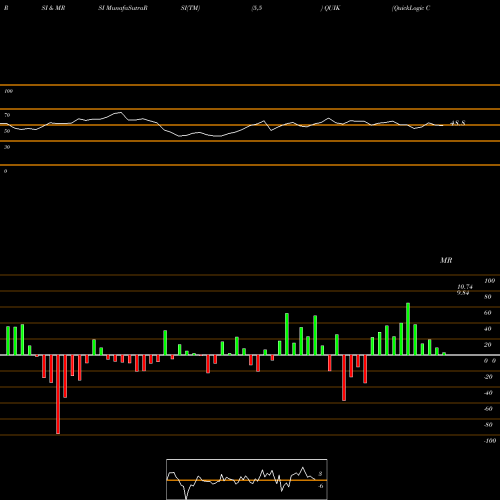
Task: Click the RSI axis label 30
Action: point(7,147)
